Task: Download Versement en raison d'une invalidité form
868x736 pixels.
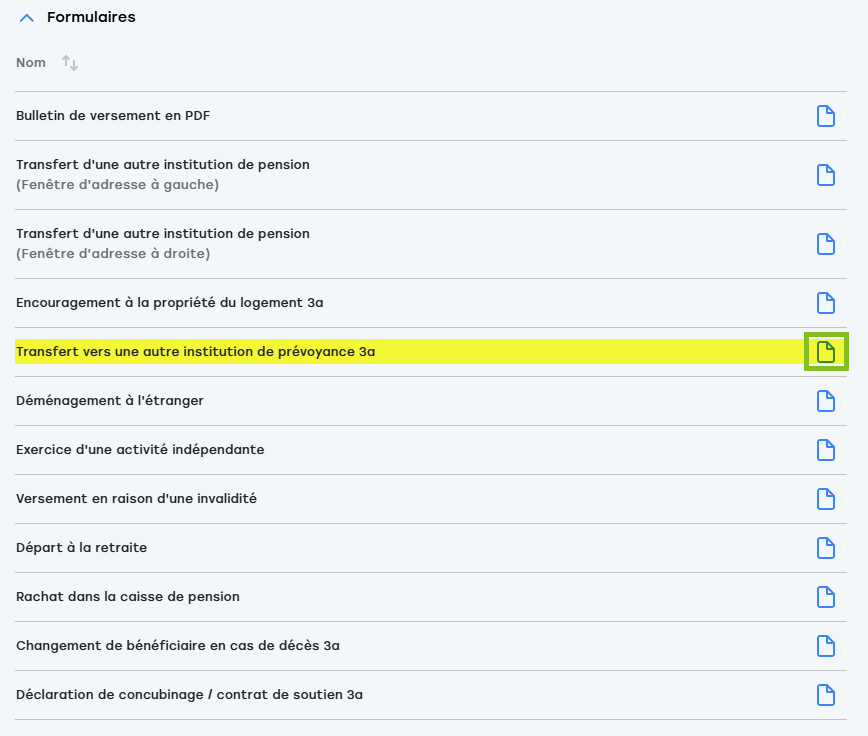Action: tap(826, 499)
